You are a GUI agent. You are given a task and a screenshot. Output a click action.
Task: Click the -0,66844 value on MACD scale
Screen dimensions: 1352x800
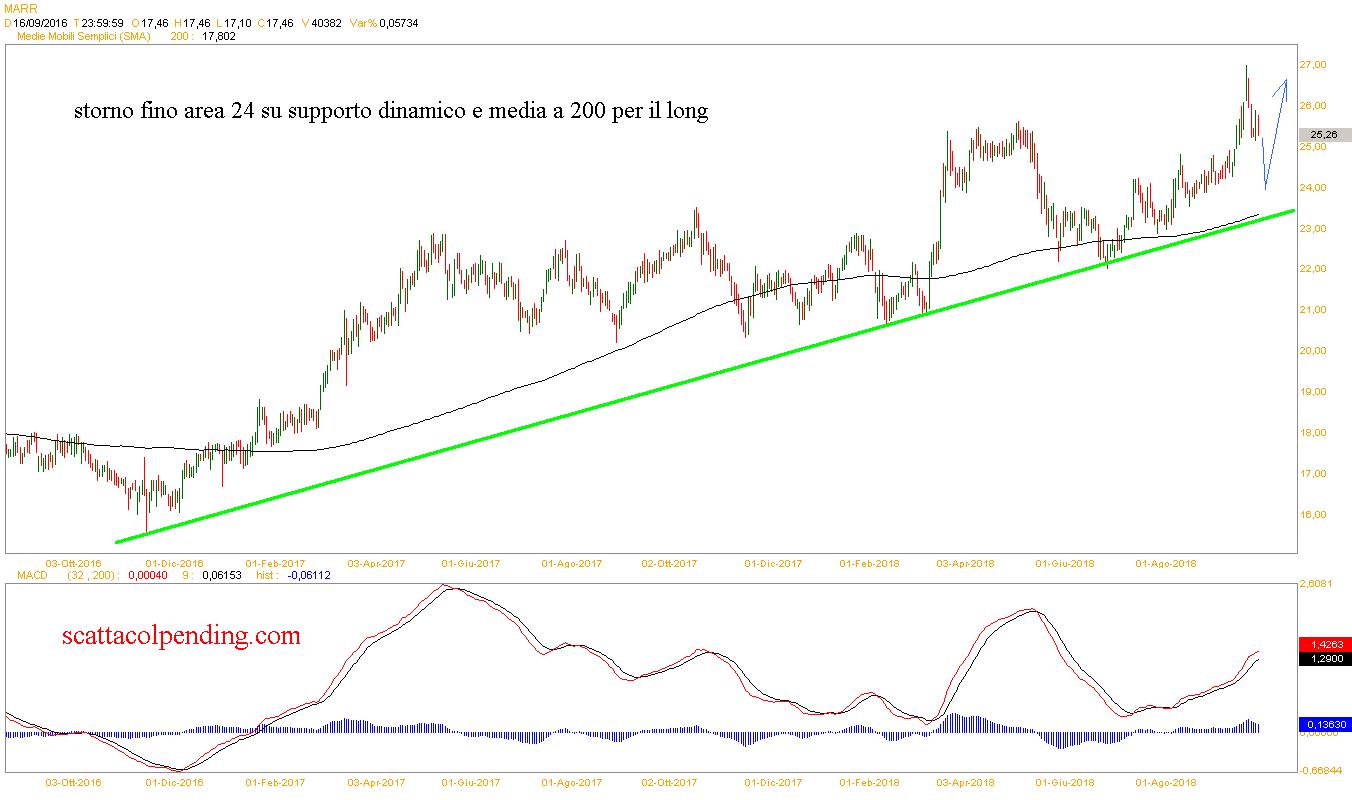[x=1320, y=770]
